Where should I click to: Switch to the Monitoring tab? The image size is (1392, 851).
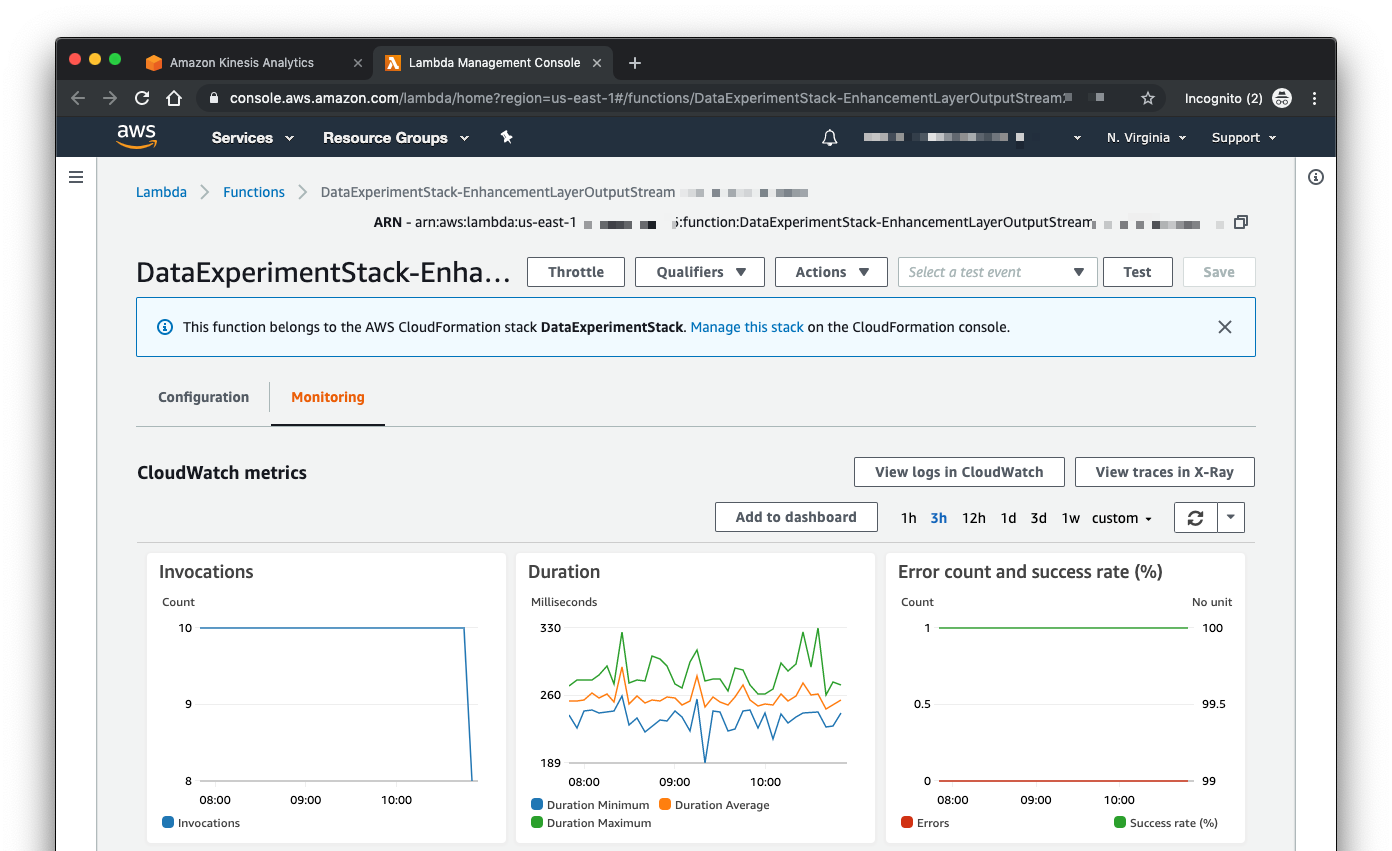point(328,397)
